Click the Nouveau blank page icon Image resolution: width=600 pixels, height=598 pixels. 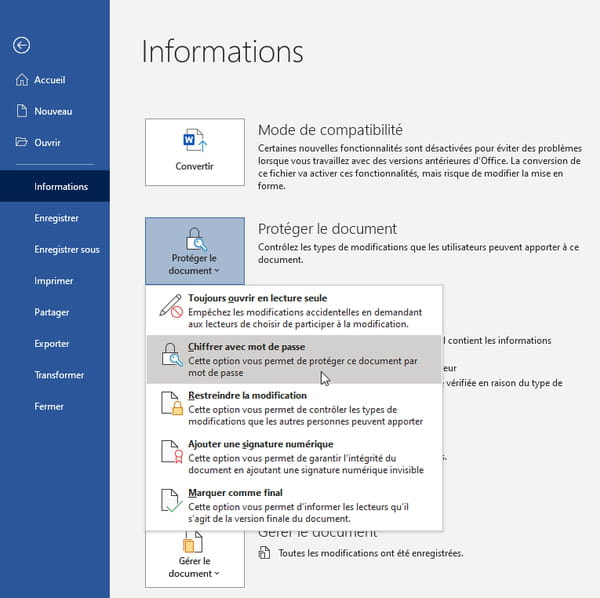click(x=22, y=111)
